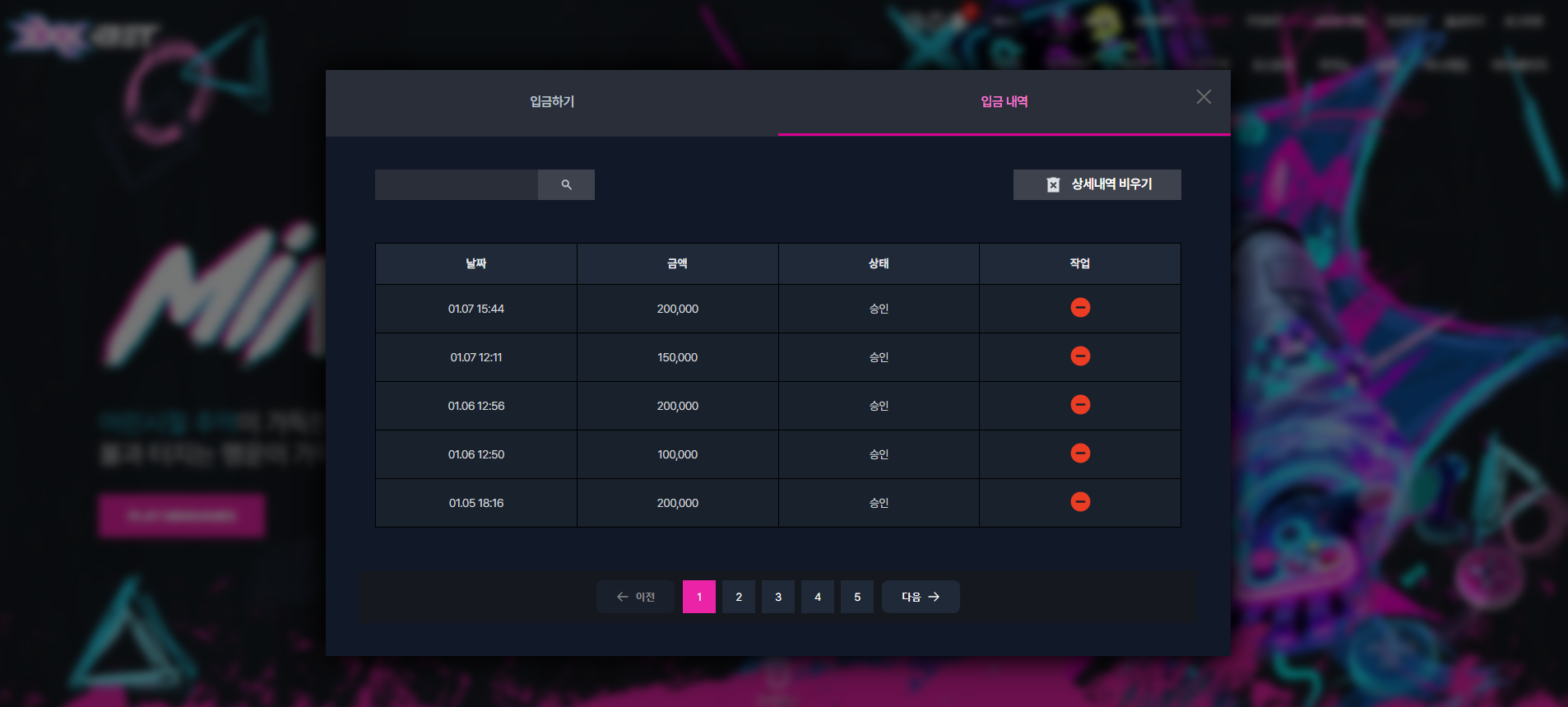Image resolution: width=1568 pixels, height=707 pixels.
Task: Navigate to page 5
Action: pos(857,597)
